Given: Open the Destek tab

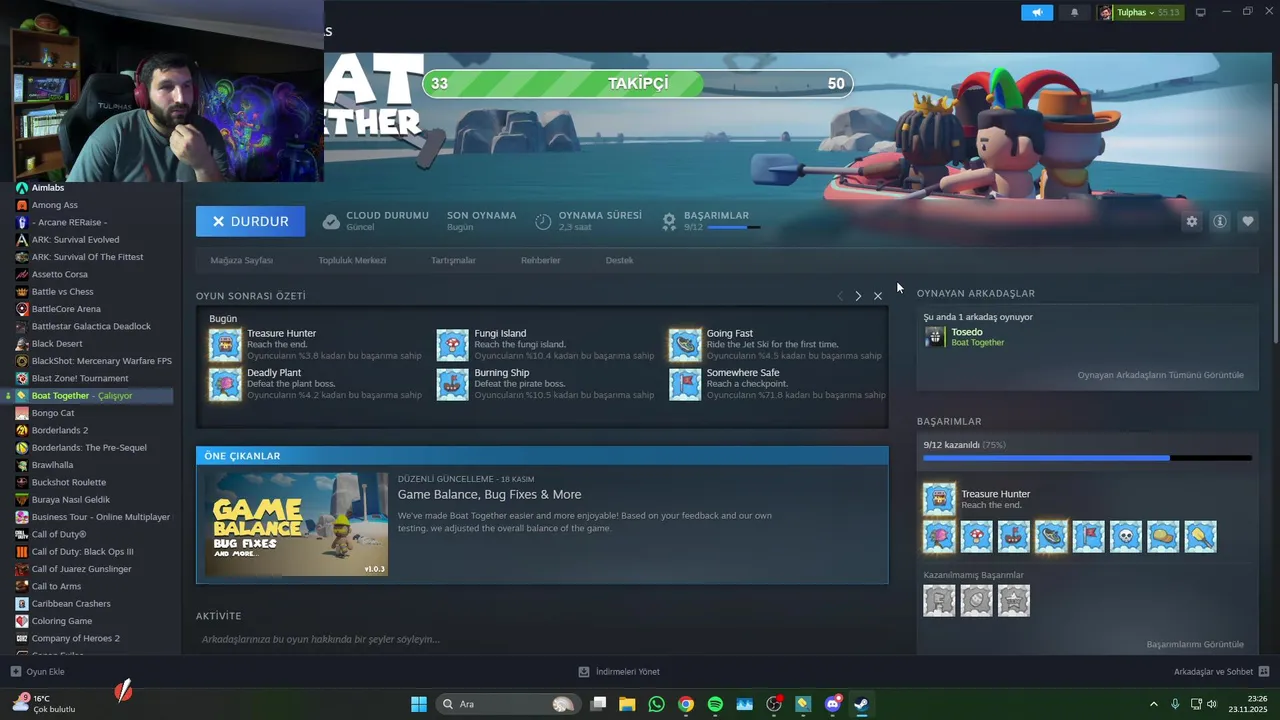Looking at the screenshot, I should click(619, 260).
